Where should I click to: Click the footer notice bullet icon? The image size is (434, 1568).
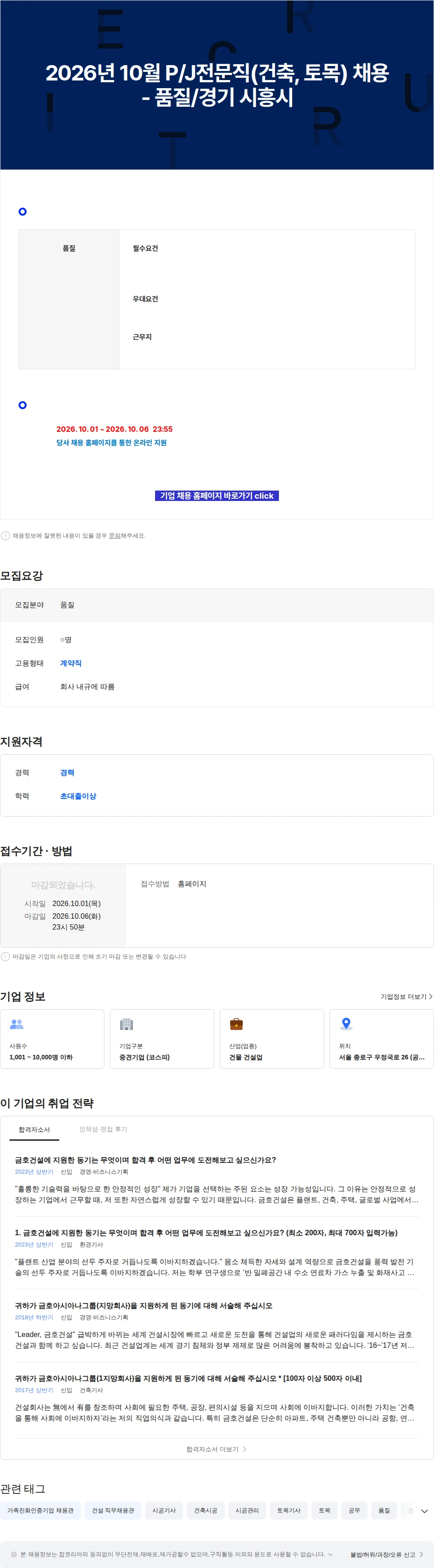14,1554
